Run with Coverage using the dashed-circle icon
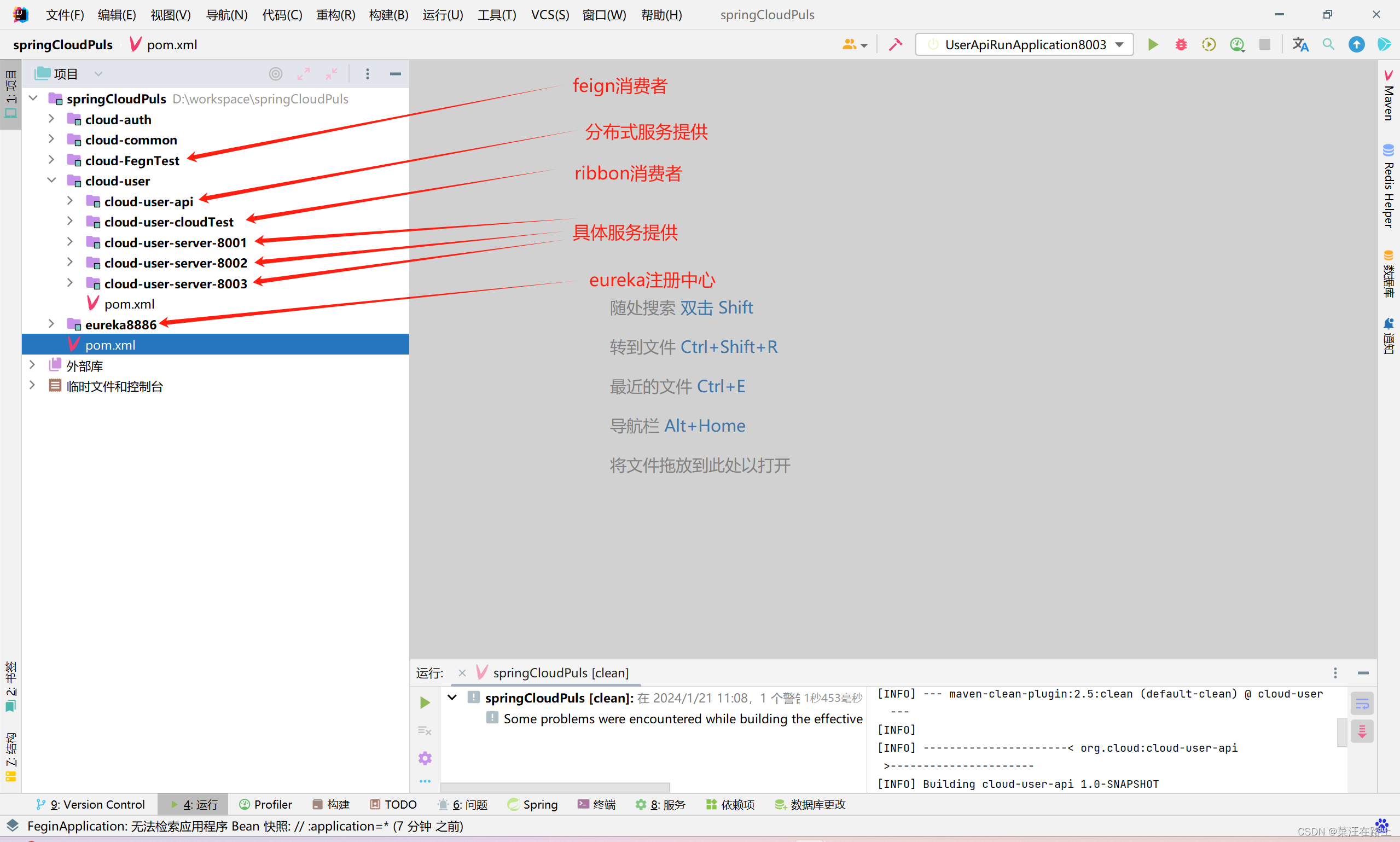Viewport: 1400px width, 842px height. [x=1209, y=44]
